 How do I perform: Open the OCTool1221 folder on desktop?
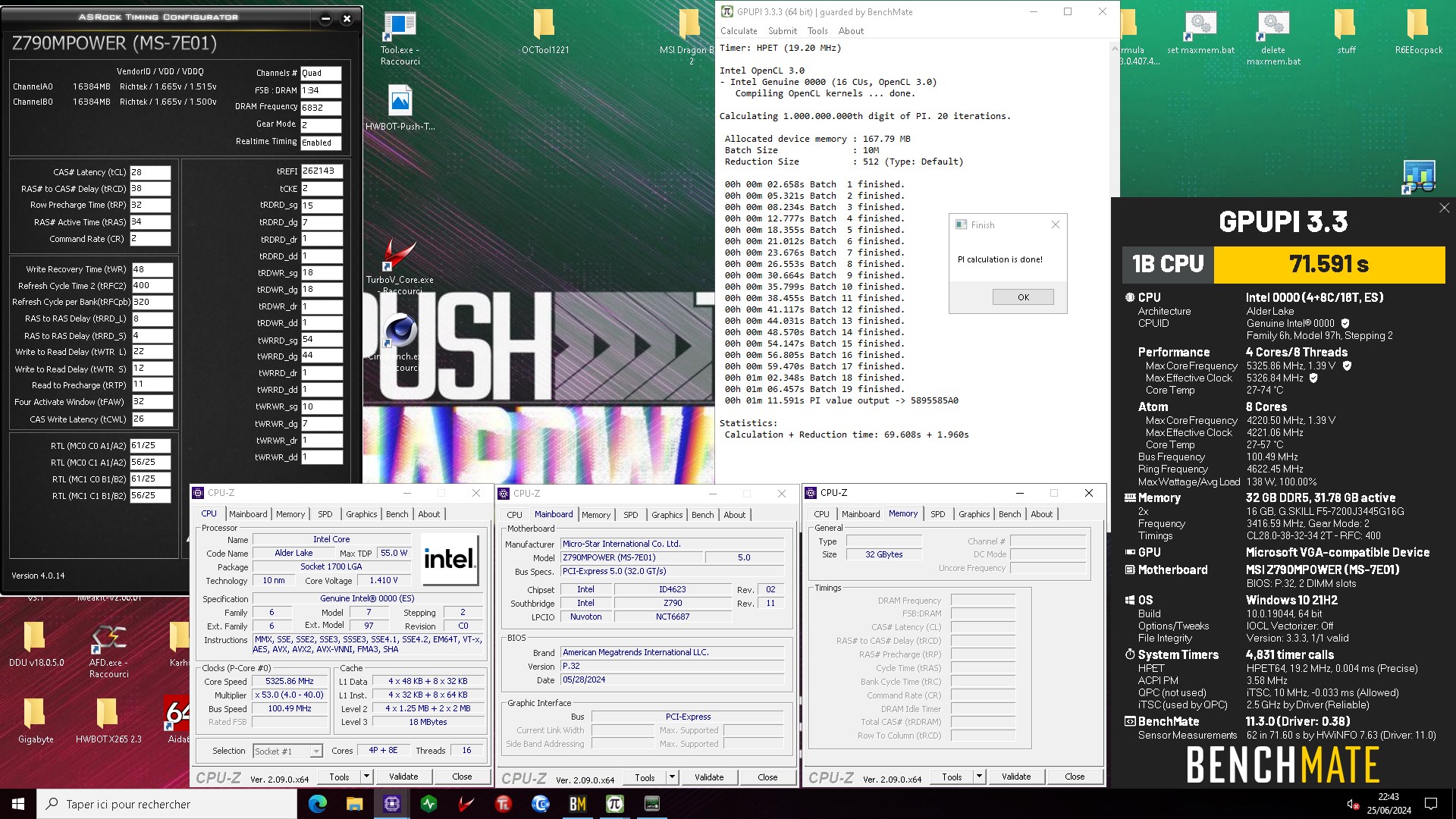pyautogui.click(x=544, y=33)
